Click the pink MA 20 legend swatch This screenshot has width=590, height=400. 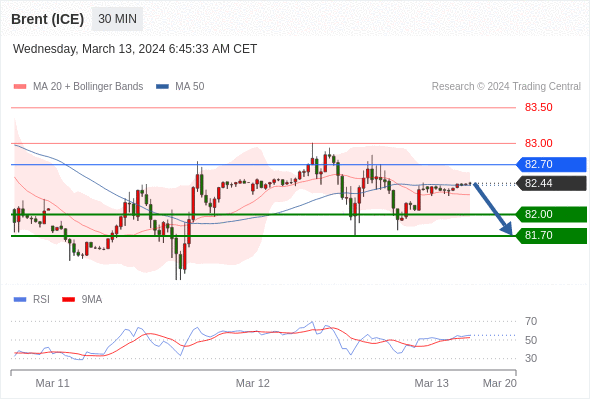coord(20,87)
